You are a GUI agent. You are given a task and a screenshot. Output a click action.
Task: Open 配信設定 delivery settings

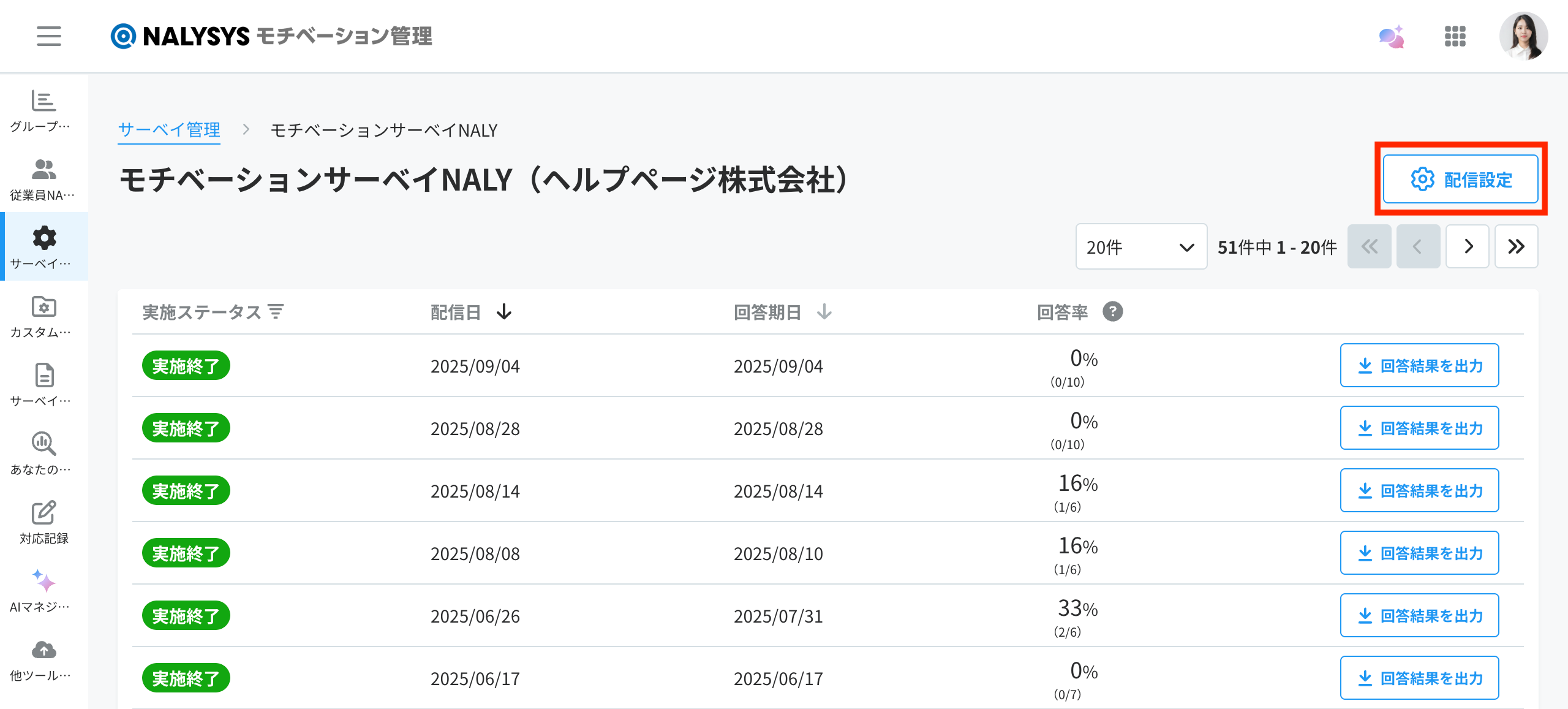pyautogui.click(x=1460, y=180)
